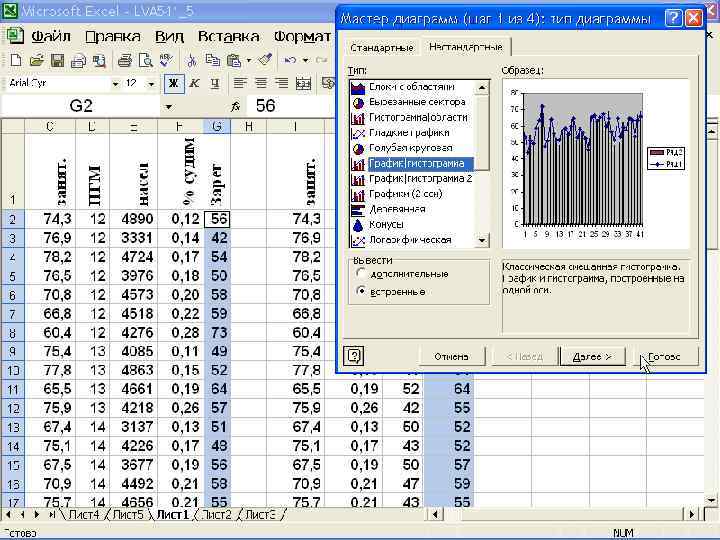Screen dimensions: 720x540
Task: Click the 'Отмена' button
Action: coord(451,356)
